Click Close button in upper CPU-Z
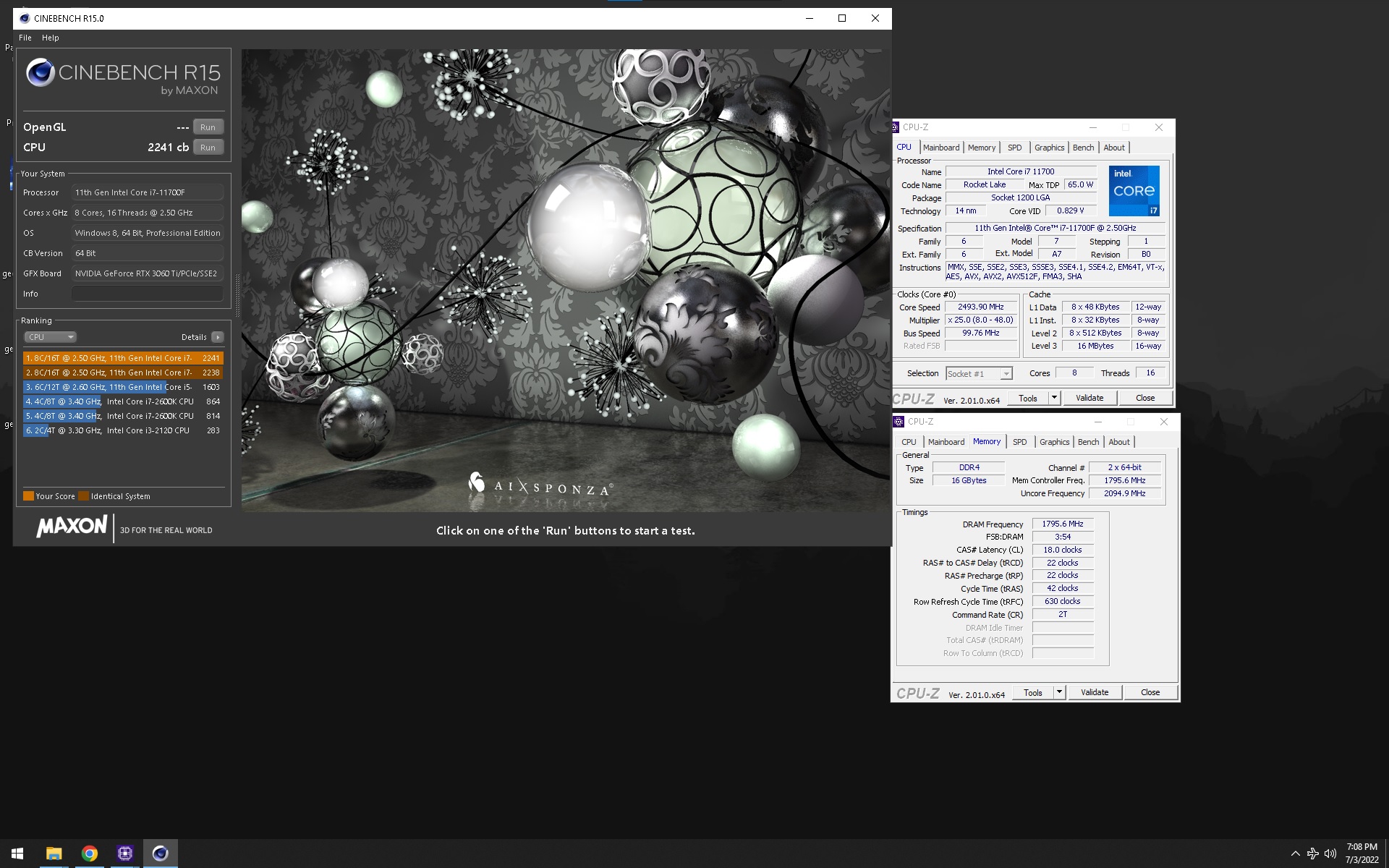 [1145, 399]
